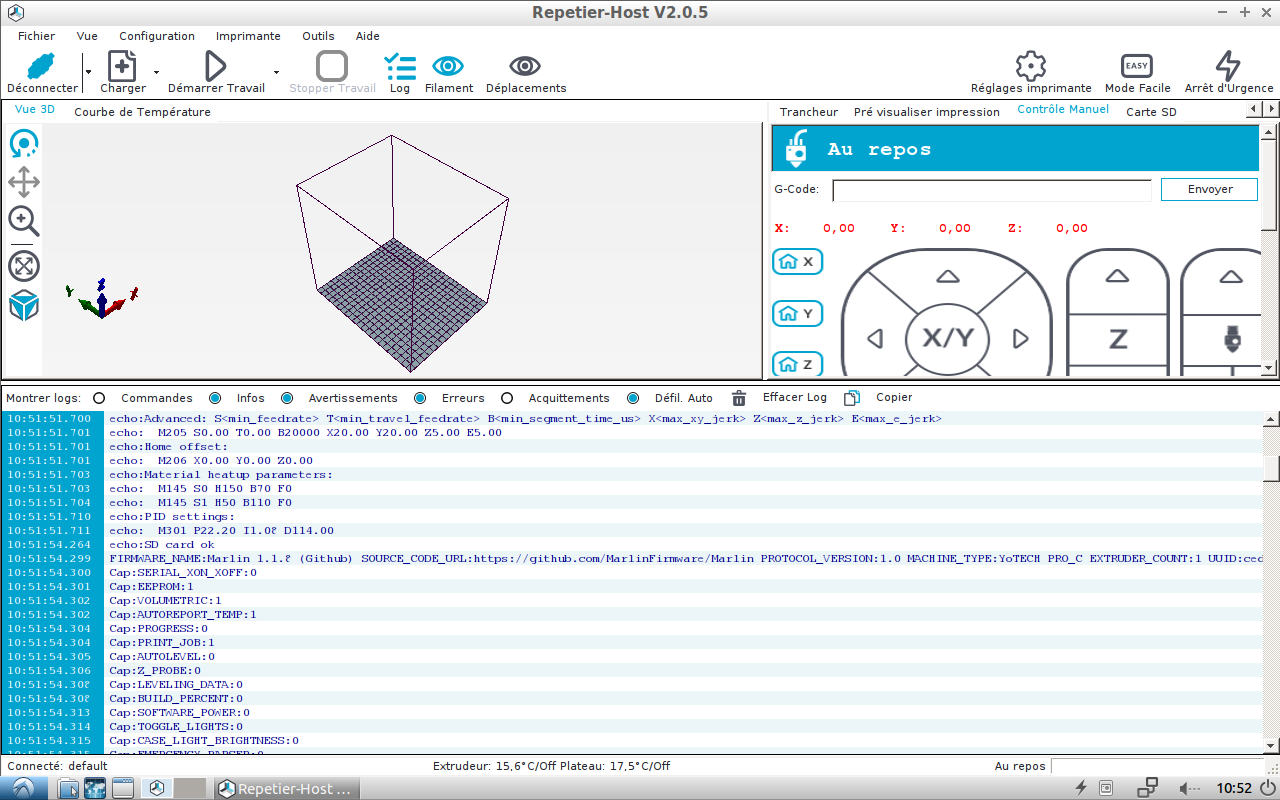Click the isometric cube view icon
The height and width of the screenshot is (800, 1280).
point(24,305)
